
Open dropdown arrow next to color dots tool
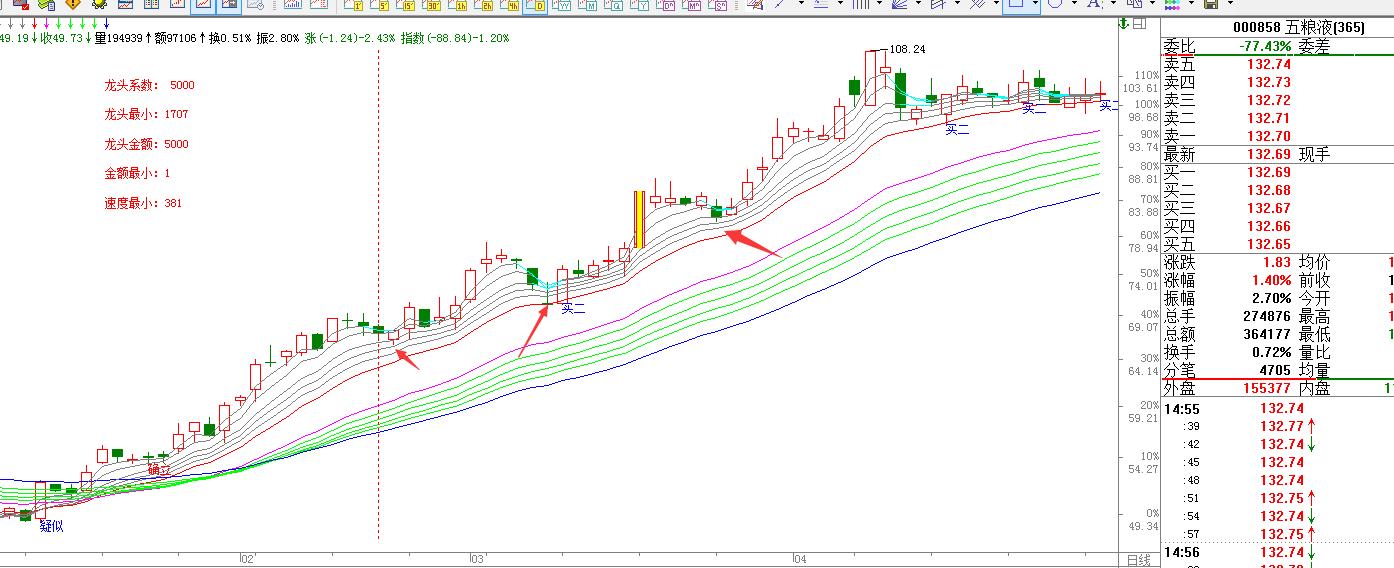point(1194,5)
